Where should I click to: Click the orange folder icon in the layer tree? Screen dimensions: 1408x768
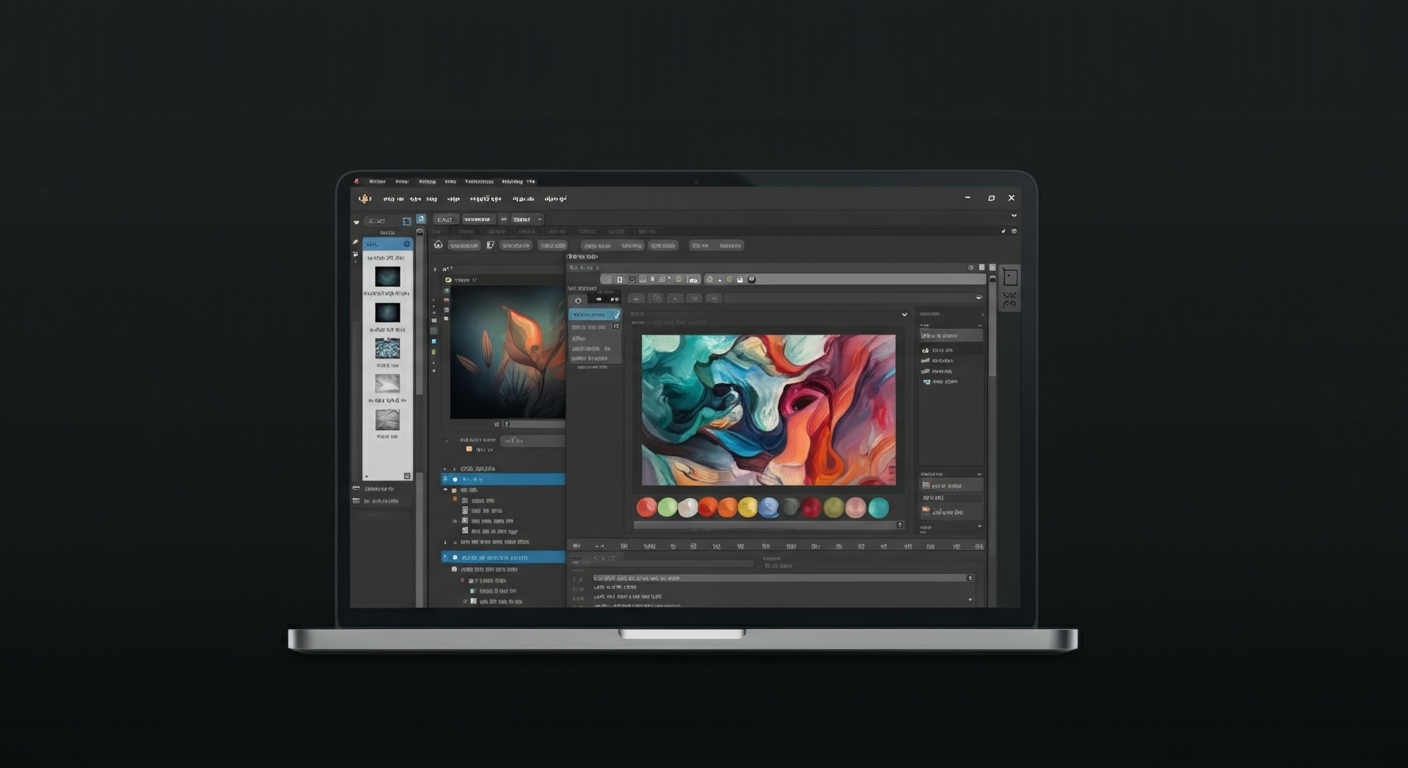point(455,499)
